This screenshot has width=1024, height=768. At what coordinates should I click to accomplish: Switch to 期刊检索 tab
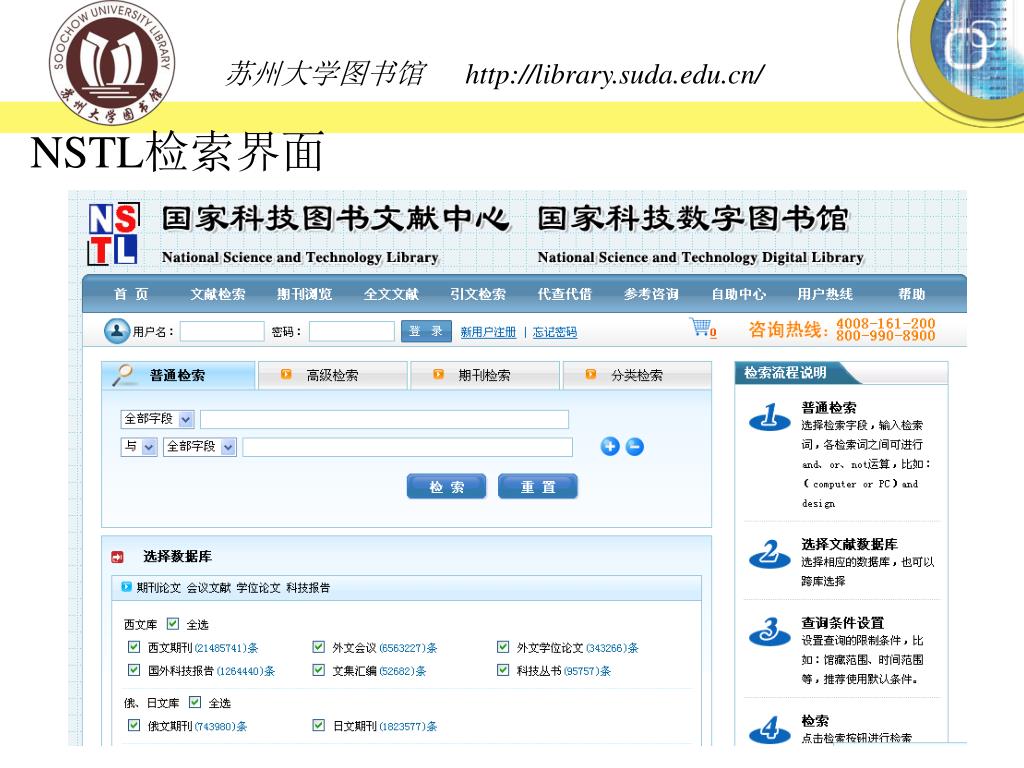click(x=485, y=376)
